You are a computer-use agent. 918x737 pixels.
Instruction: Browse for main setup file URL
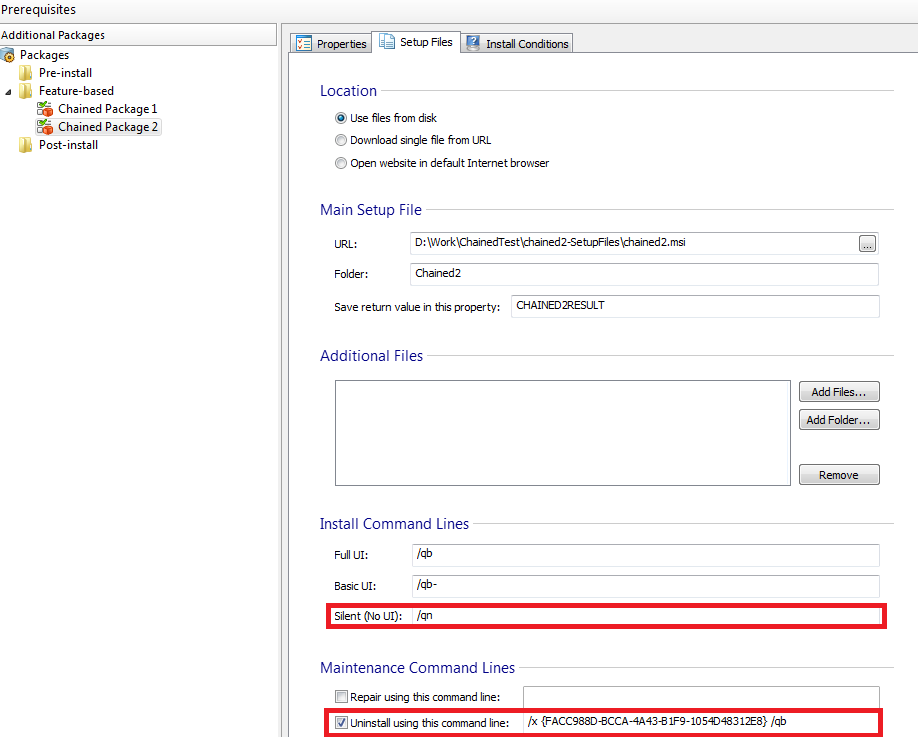(x=867, y=243)
